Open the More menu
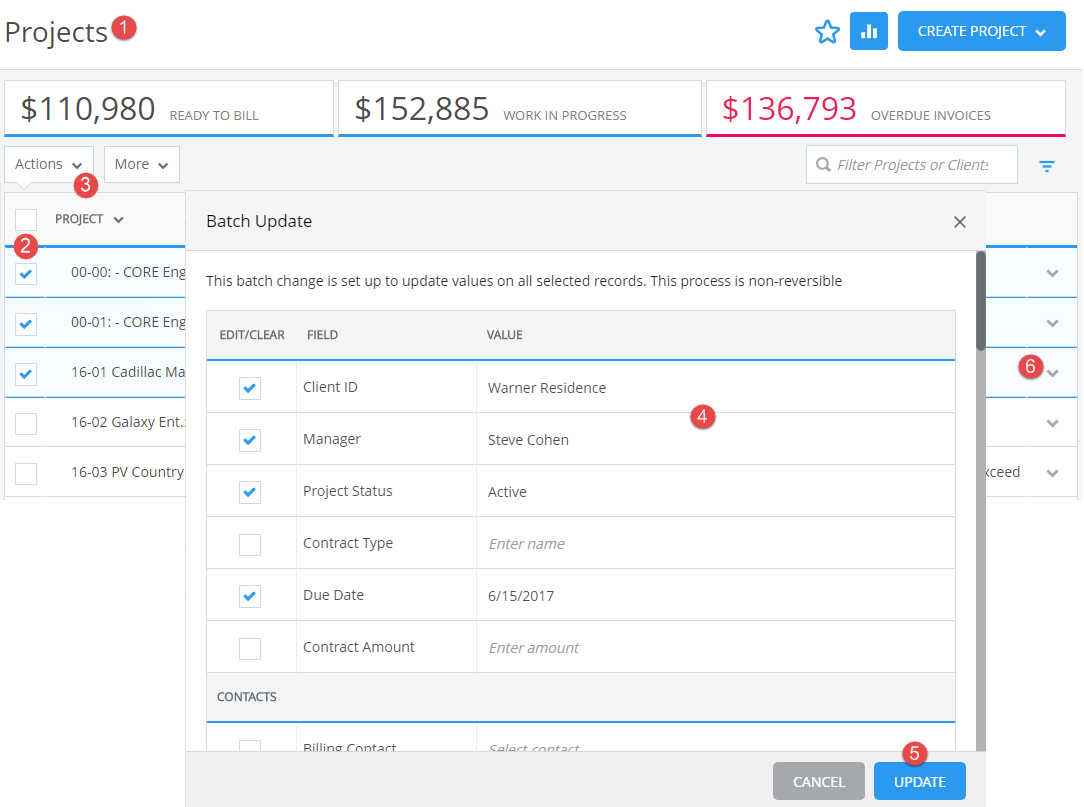Screen dimensions: 1084x807 click(141, 164)
